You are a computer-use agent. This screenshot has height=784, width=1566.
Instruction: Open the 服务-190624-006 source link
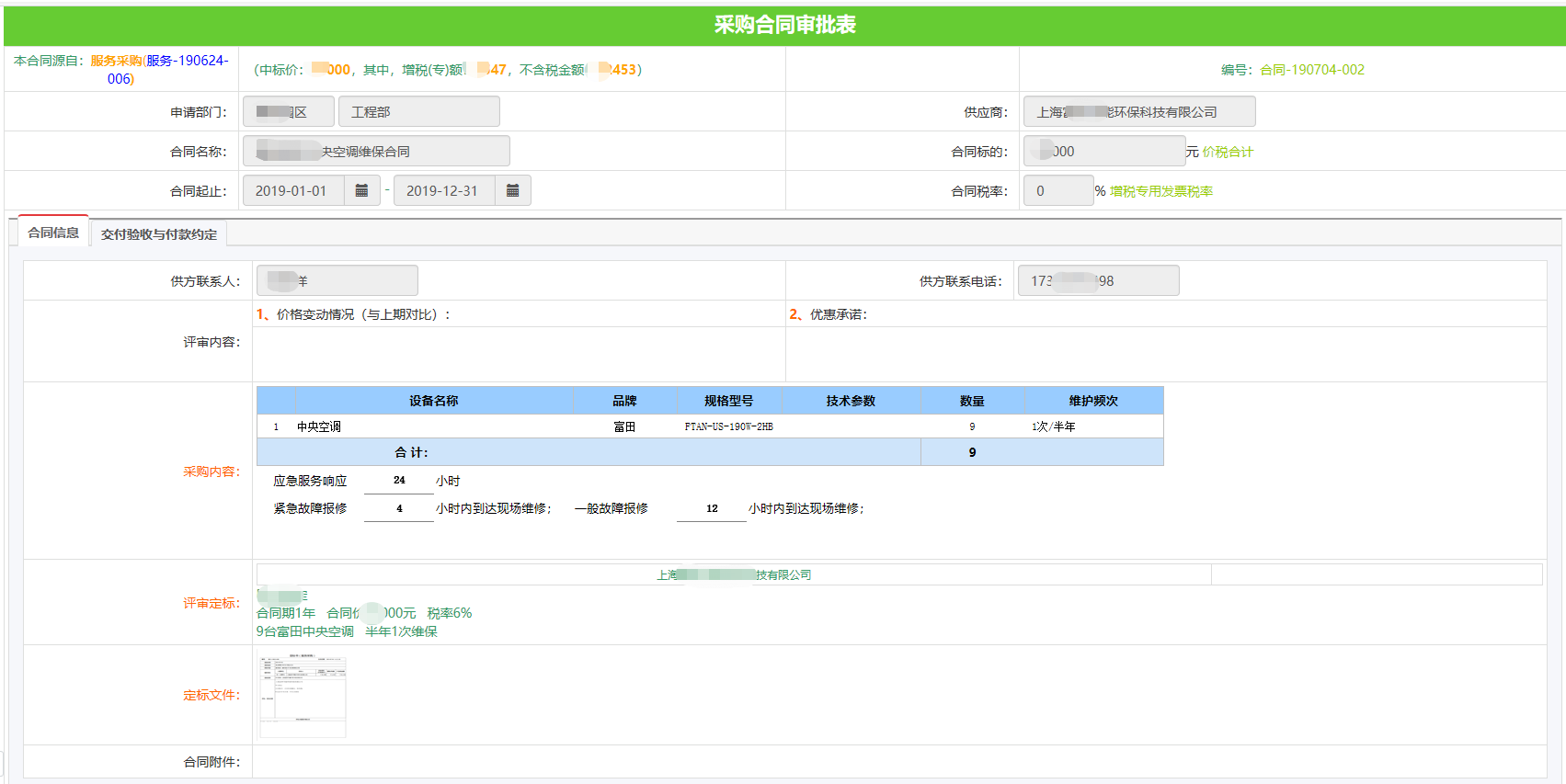pos(185,61)
